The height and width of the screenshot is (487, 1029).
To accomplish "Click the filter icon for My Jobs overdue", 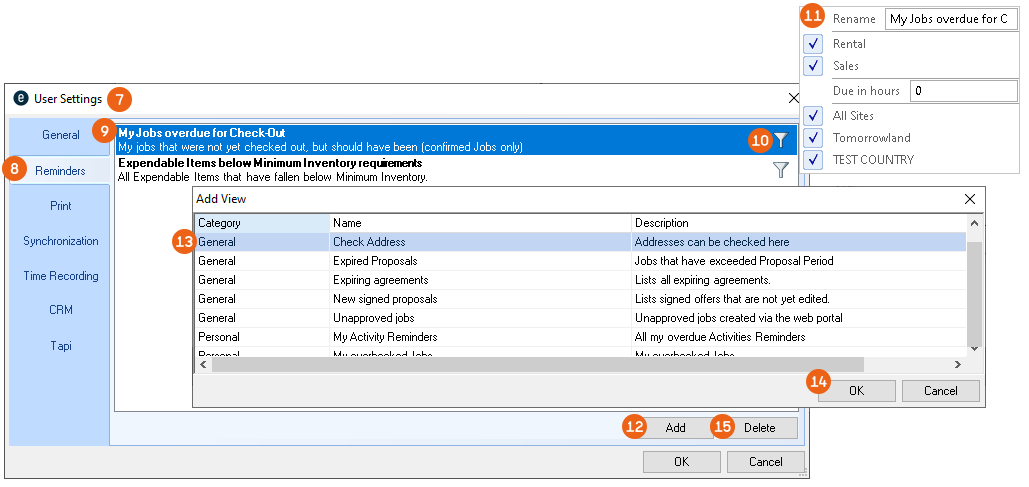I will (781, 141).
